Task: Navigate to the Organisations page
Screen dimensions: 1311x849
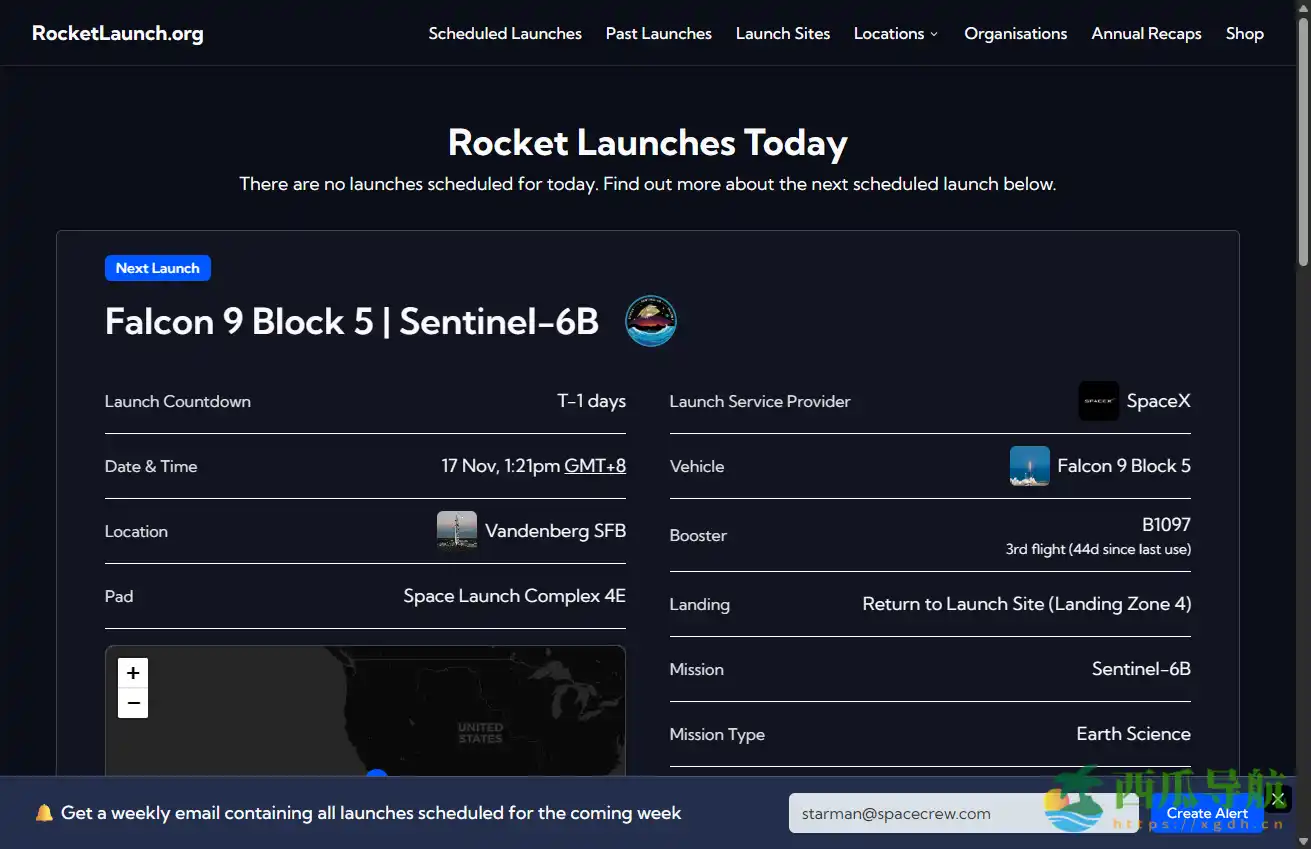Action: 1015,33
